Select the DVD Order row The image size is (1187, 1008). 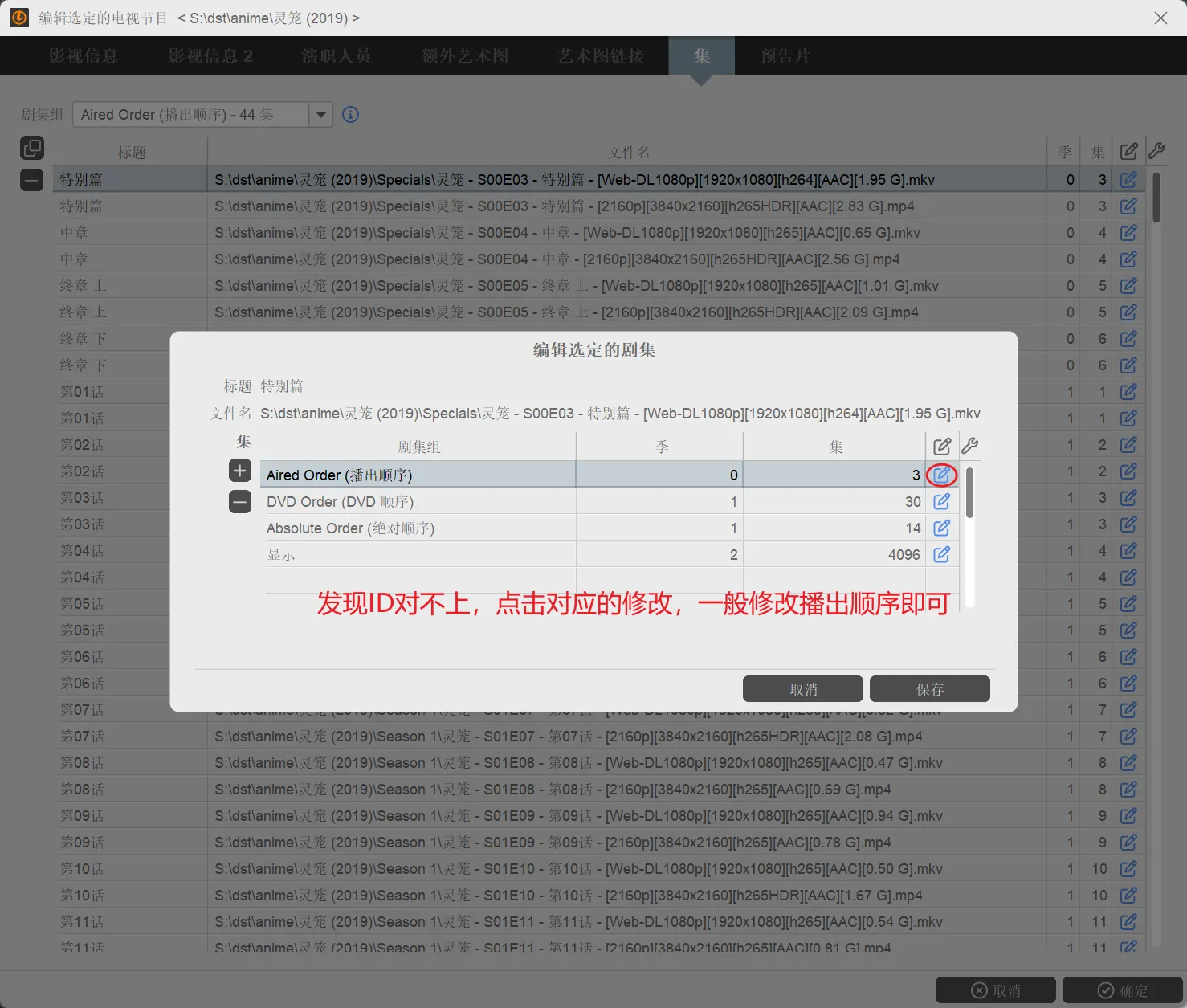coord(418,502)
